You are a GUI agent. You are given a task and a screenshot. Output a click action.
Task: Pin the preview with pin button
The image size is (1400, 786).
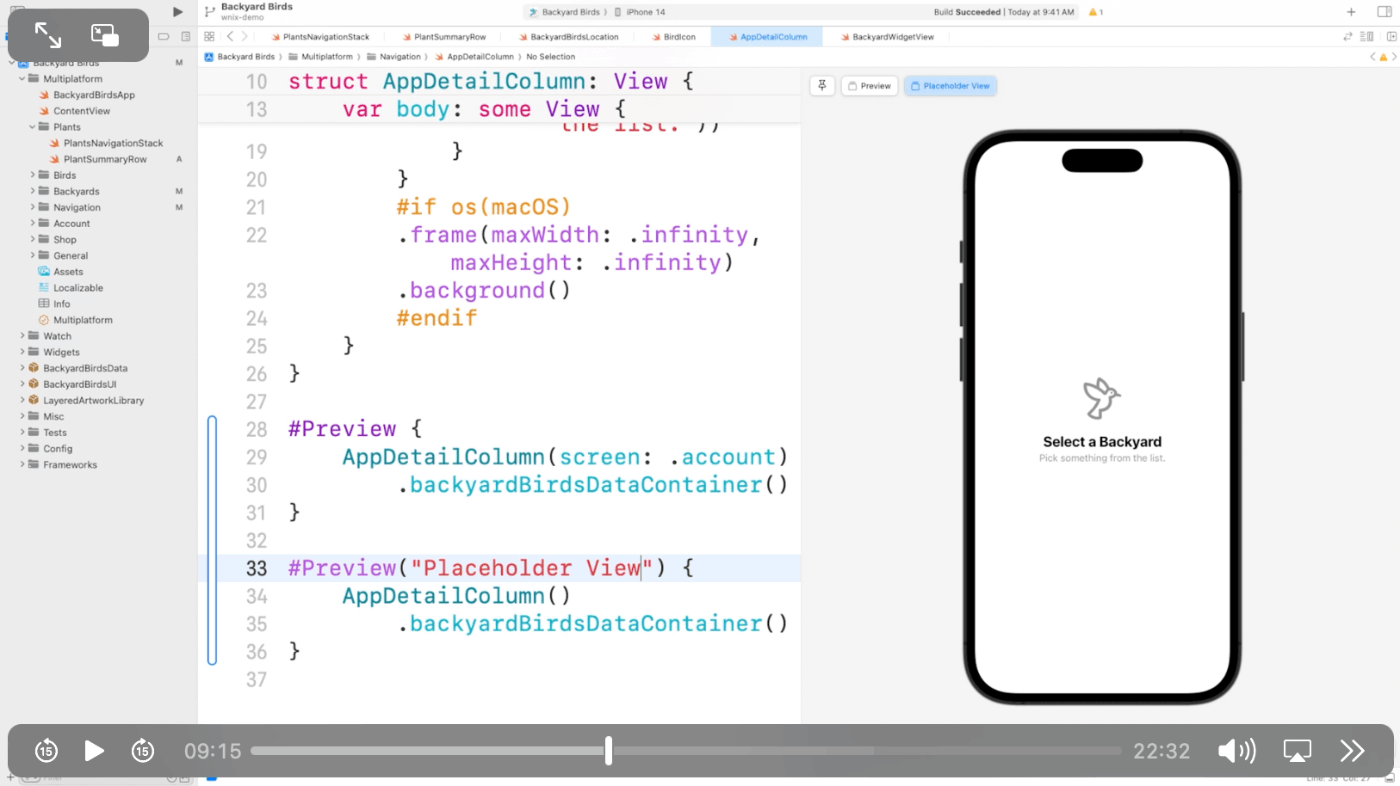[822, 86]
